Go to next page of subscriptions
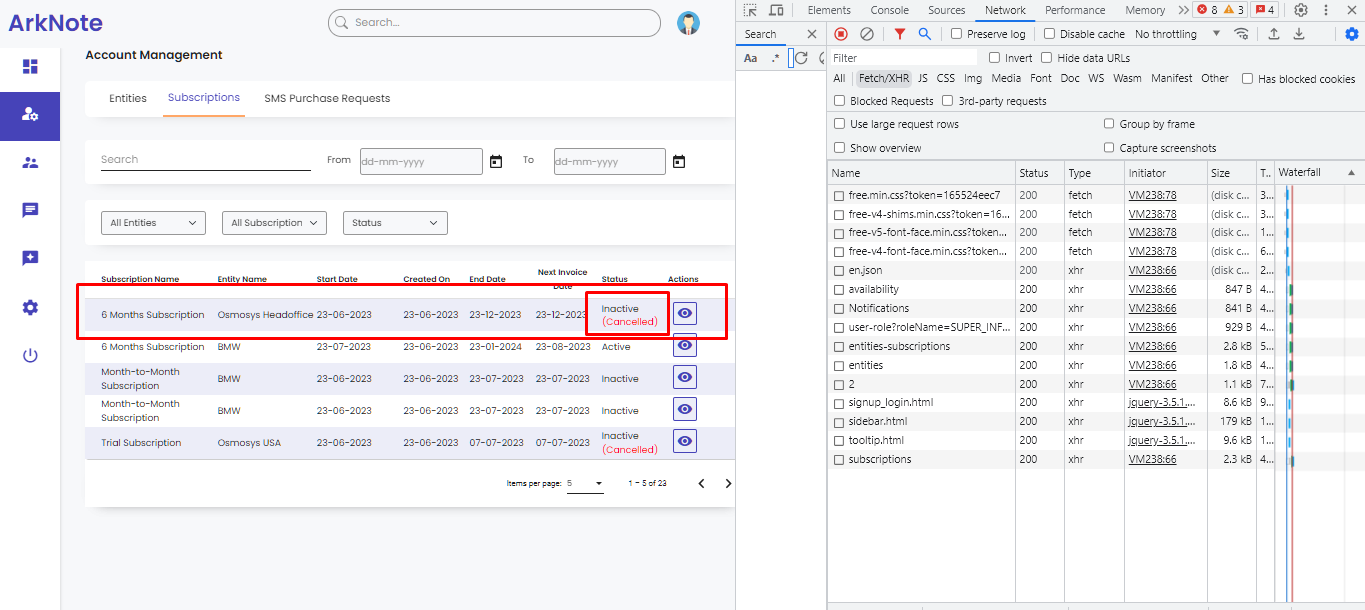Screen dimensions: 1365x610 728,484
